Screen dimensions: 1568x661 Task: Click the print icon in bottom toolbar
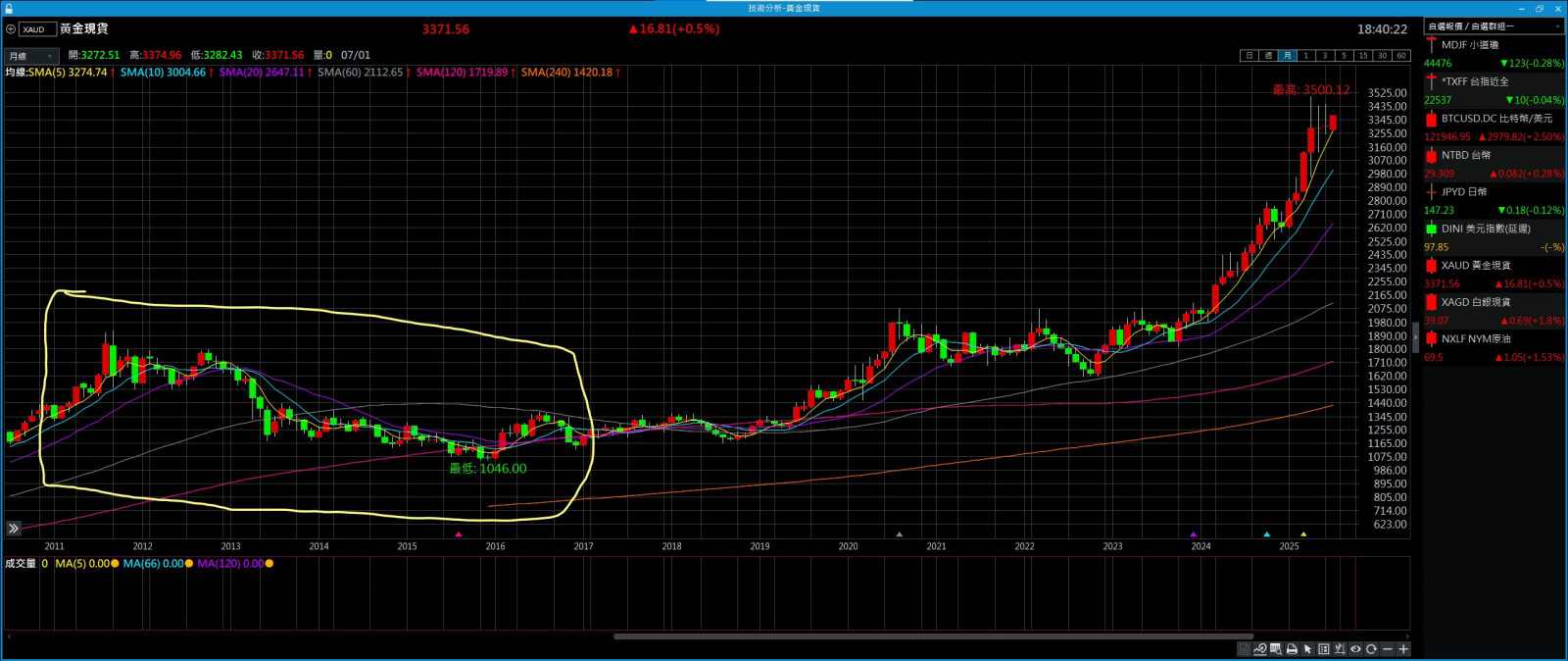coord(1292,649)
